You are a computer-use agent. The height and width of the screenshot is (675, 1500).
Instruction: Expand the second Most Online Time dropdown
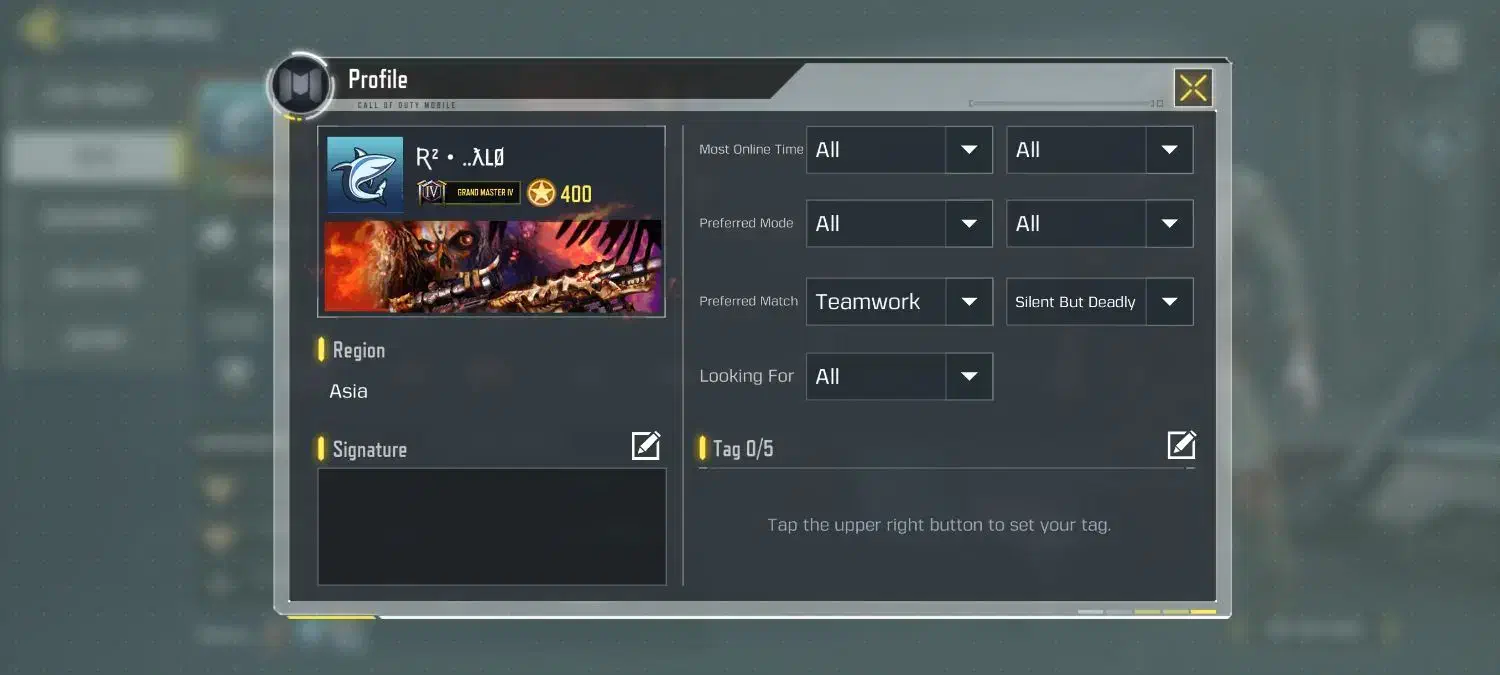(x=1099, y=150)
